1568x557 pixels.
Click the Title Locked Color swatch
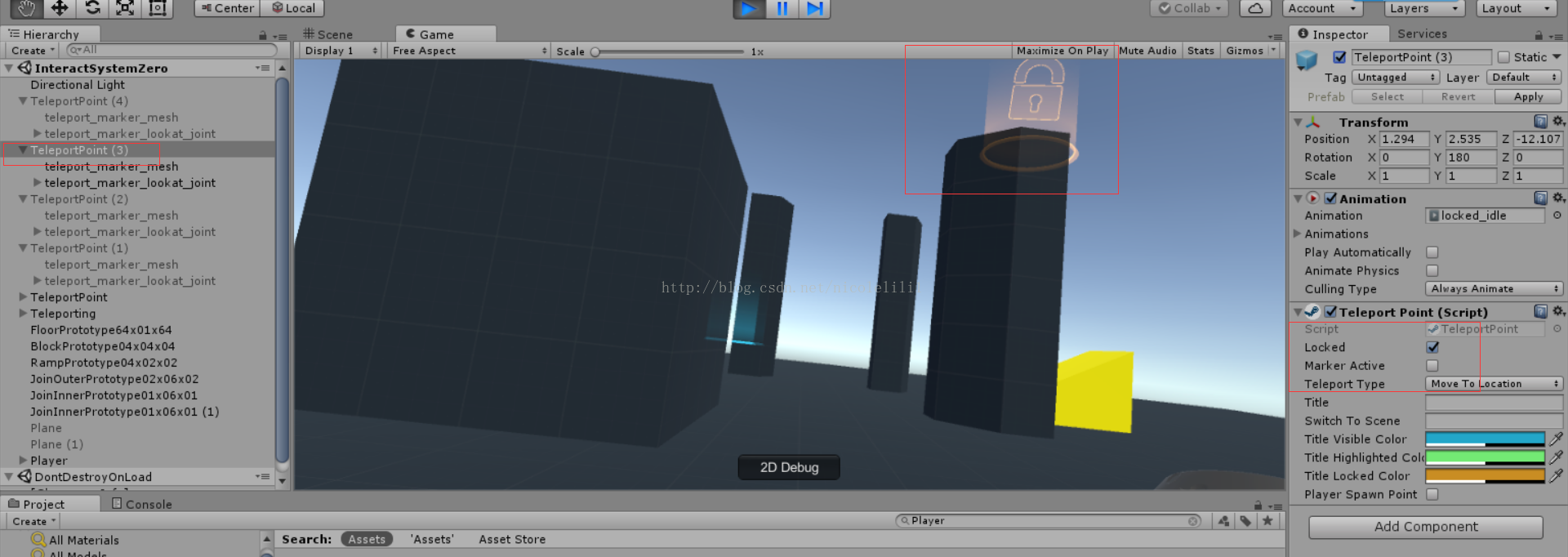[x=1485, y=476]
